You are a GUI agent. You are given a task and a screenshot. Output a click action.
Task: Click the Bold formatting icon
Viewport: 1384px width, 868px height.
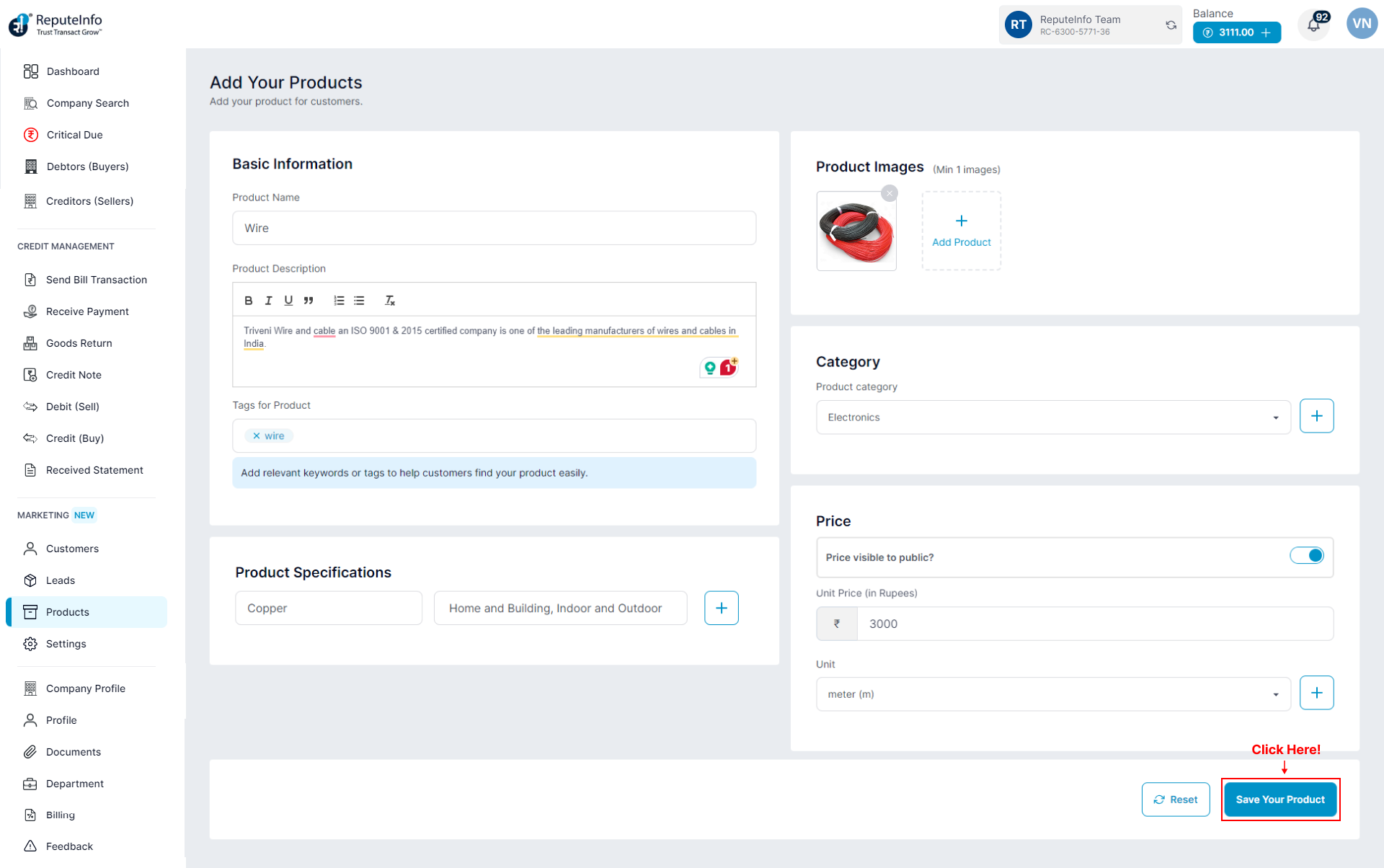249,301
